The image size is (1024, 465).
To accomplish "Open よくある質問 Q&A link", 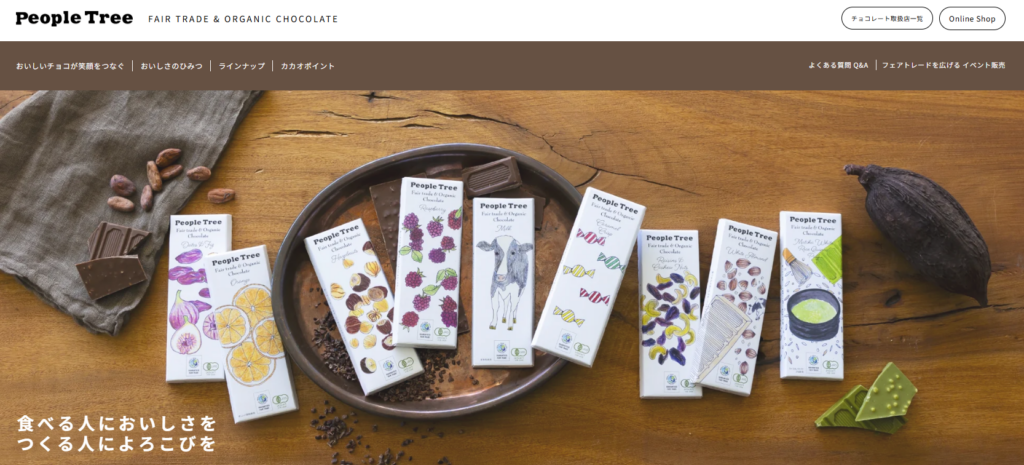I will (x=838, y=66).
